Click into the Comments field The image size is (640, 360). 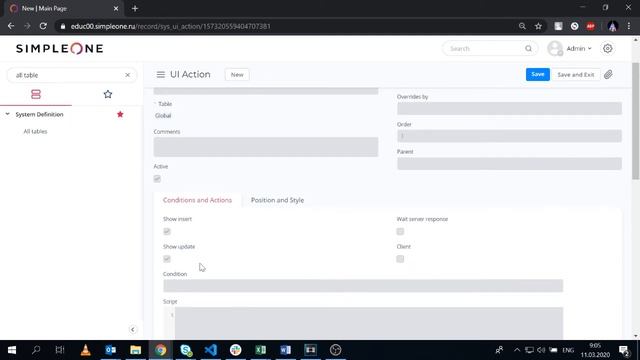pos(266,147)
